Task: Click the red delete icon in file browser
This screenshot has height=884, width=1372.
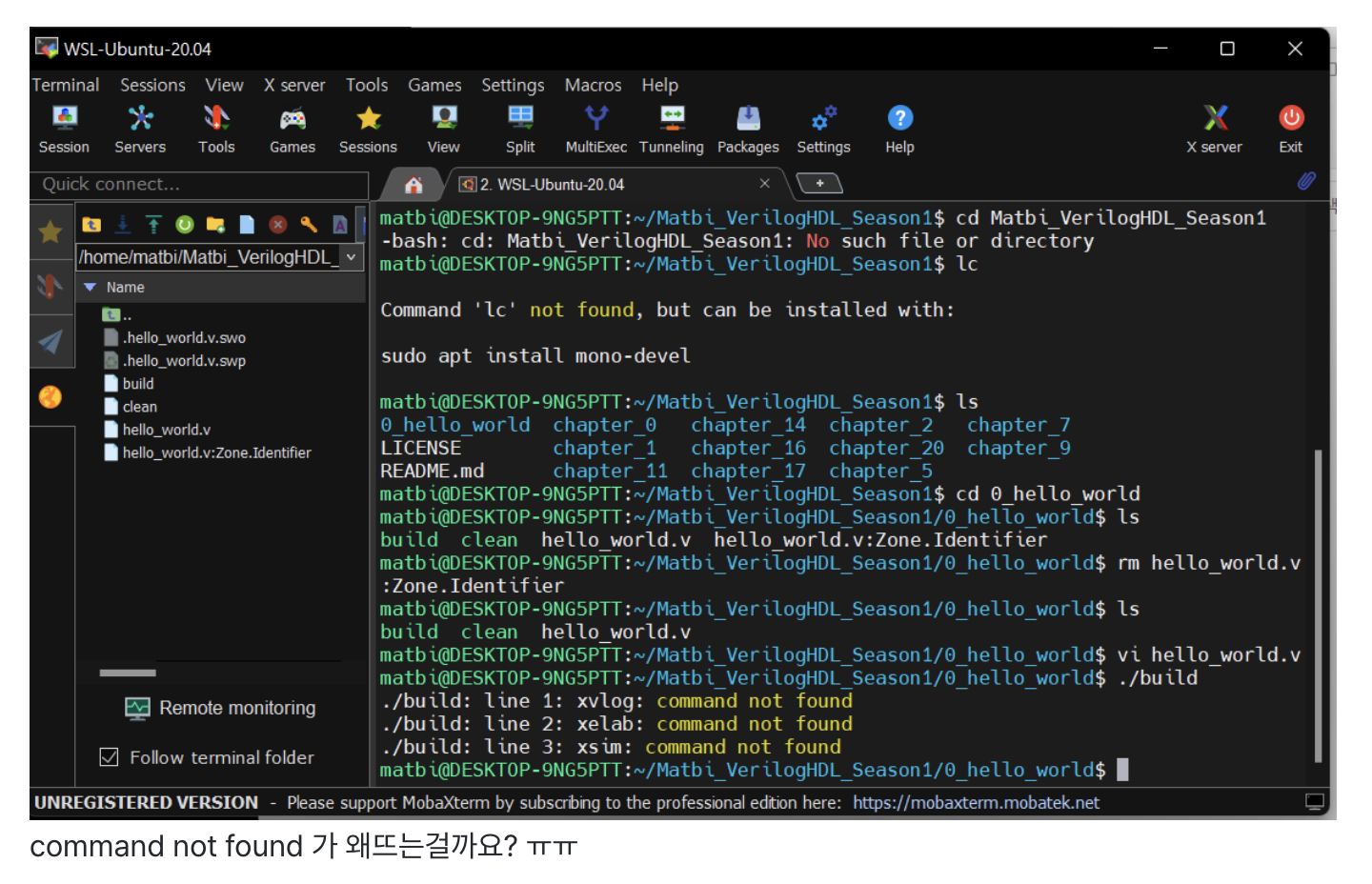Action: 278,225
